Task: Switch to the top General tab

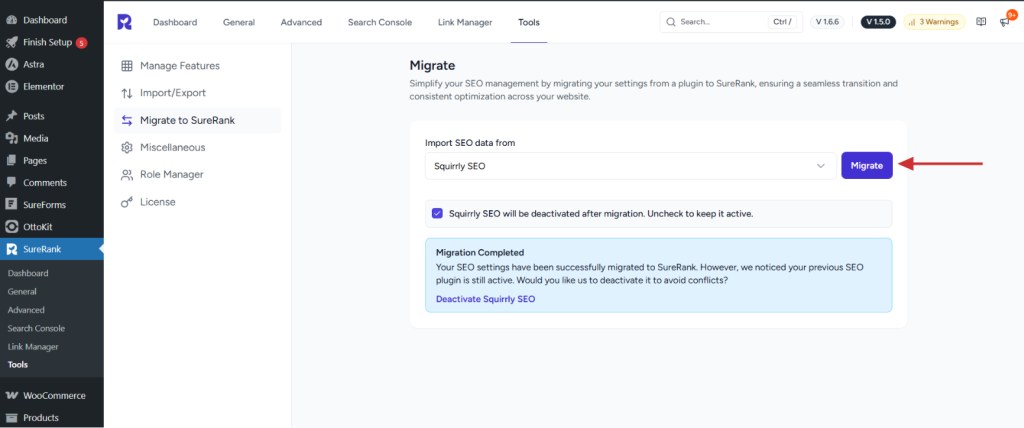Action: coord(239,22)
